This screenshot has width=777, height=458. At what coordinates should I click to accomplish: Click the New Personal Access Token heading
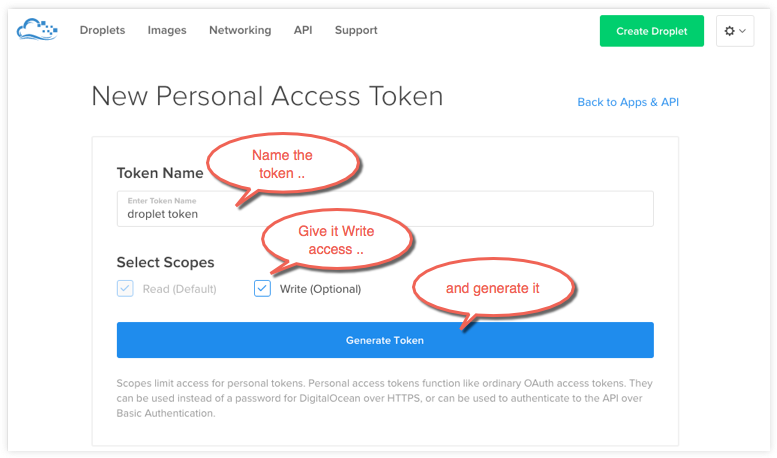pos(267,96)
